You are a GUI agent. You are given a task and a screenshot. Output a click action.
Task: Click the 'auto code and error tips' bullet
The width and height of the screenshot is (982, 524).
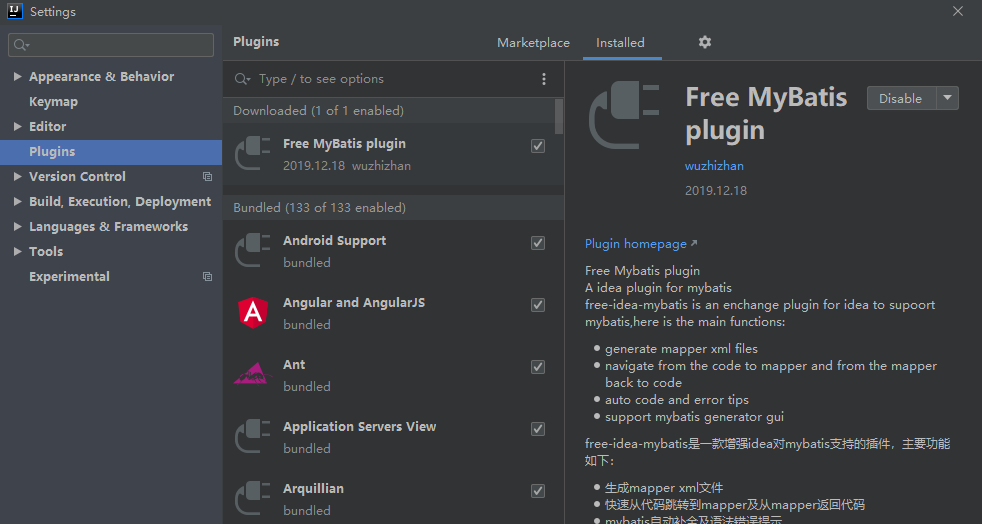[x=676, y=399]
